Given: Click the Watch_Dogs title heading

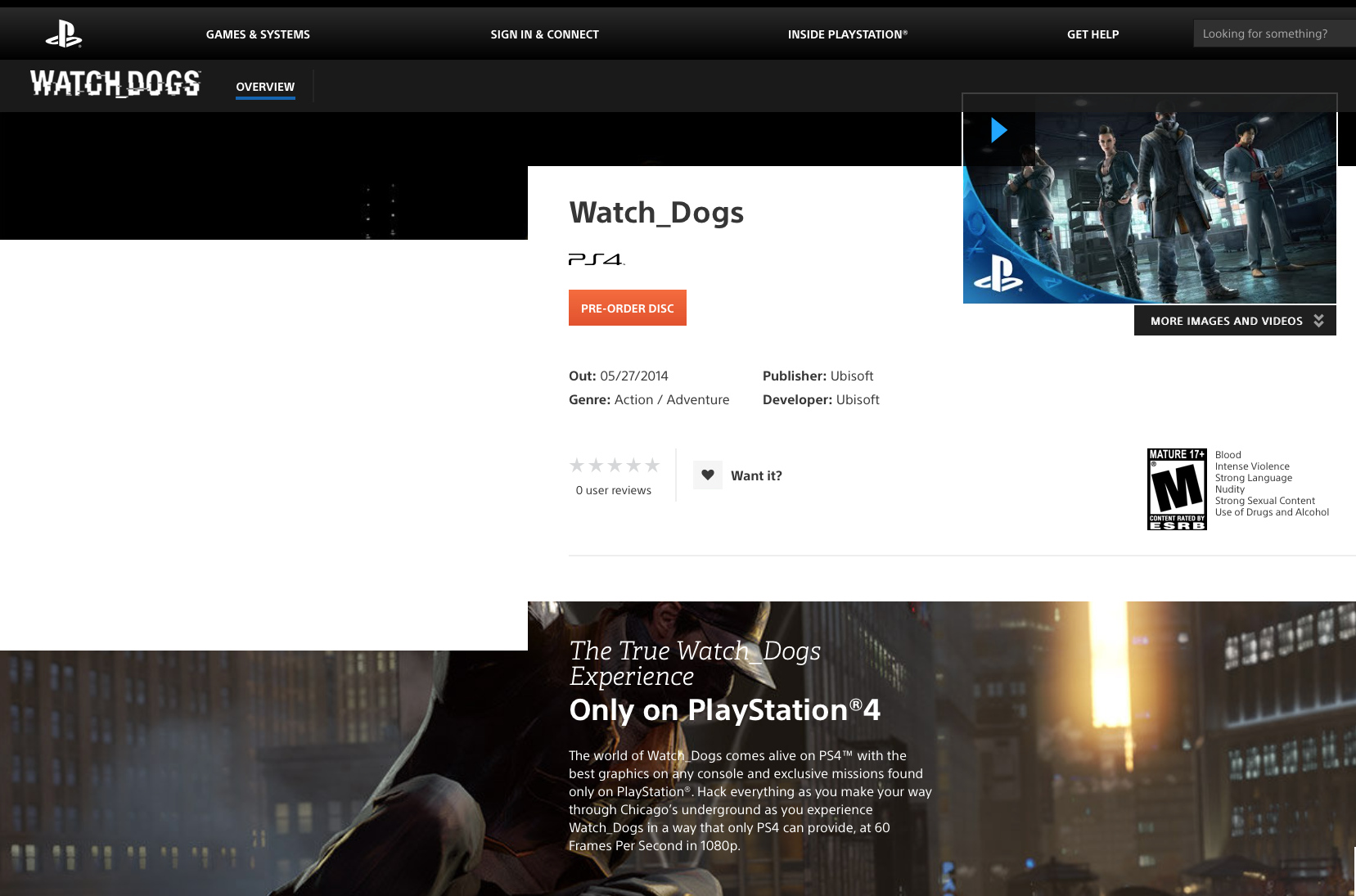Looking at the screenshot, I should coord(656,213).
